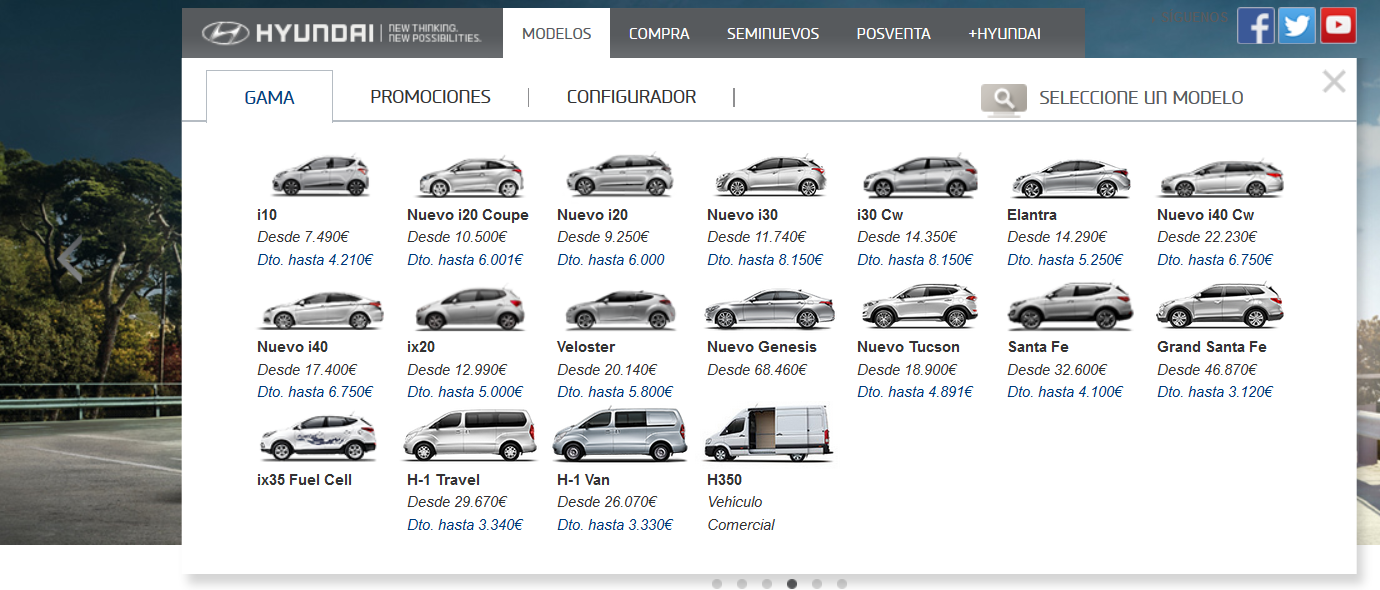Jump to the third carousel slide dot
Image resolution: width=1380 pixels, height=590 pixels.
(x=767, y=584)
